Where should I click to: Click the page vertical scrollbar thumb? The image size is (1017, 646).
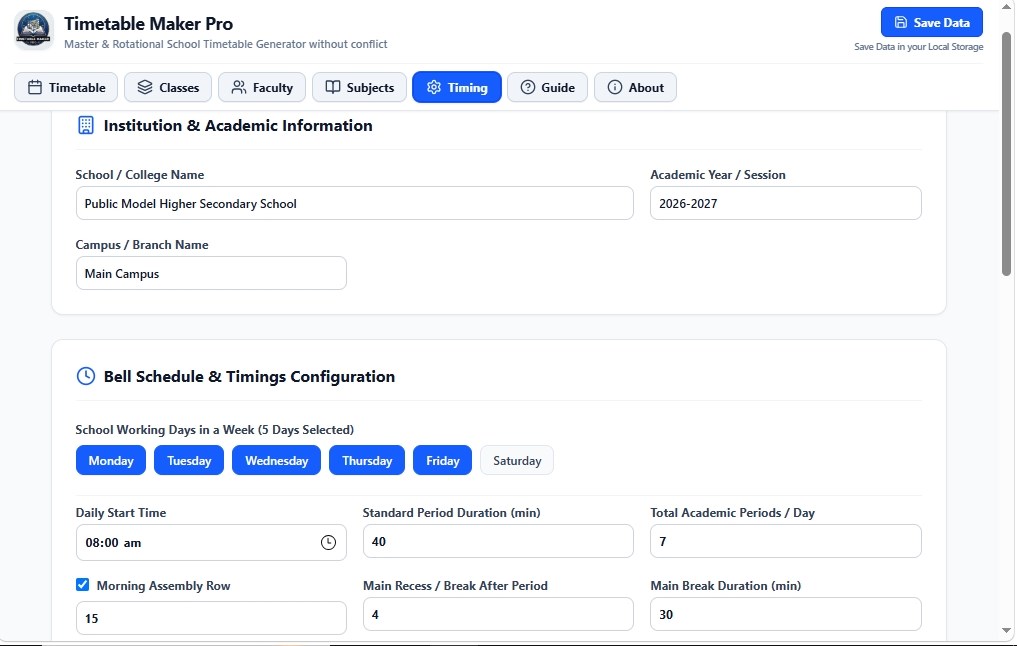1007,152
